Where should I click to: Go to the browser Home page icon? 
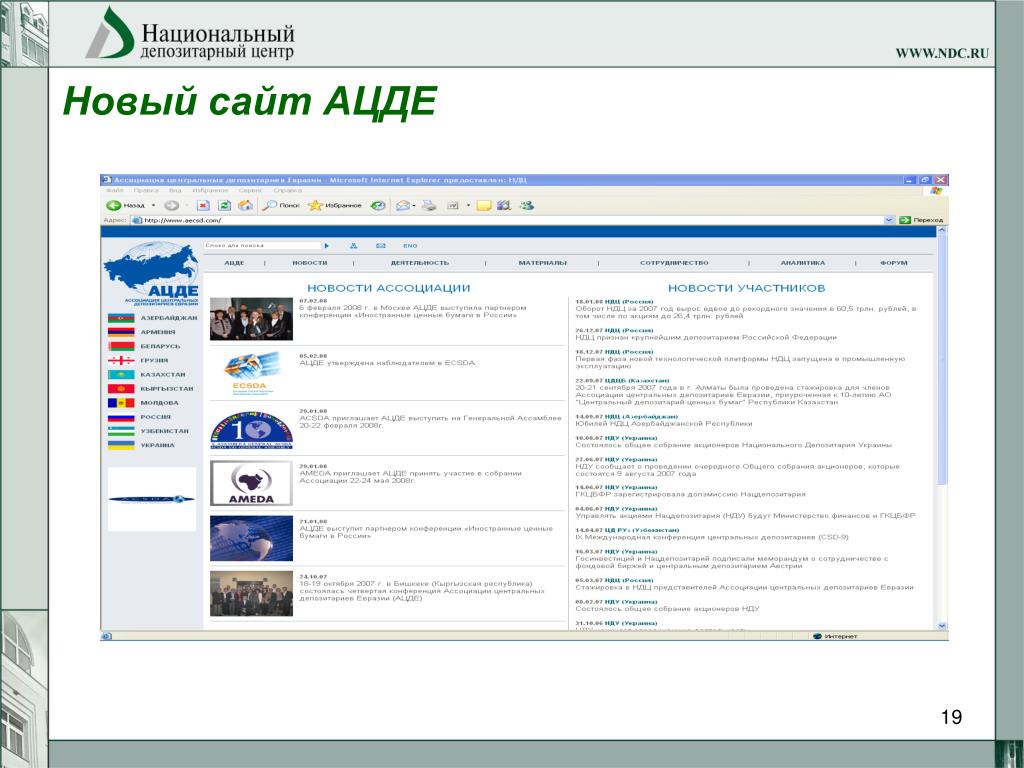coord(246,205)
